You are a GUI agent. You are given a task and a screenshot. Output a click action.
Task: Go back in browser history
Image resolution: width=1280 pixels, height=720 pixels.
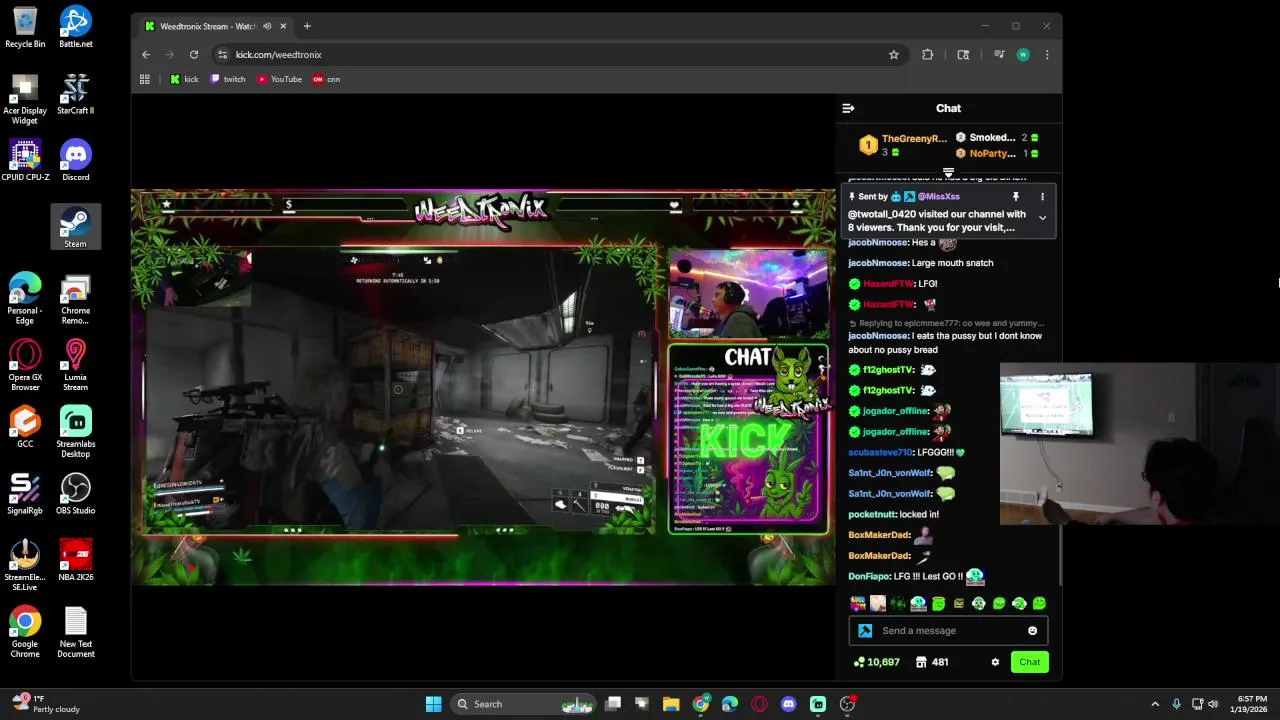tap(146, 55)
